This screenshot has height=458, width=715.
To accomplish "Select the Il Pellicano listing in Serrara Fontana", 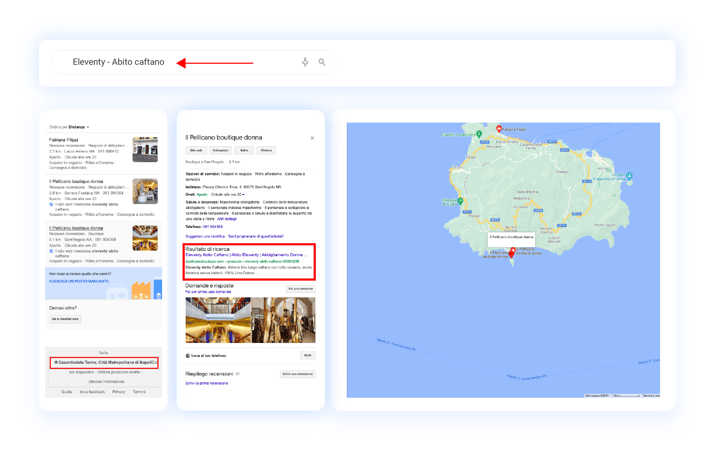I will point(76,182).
